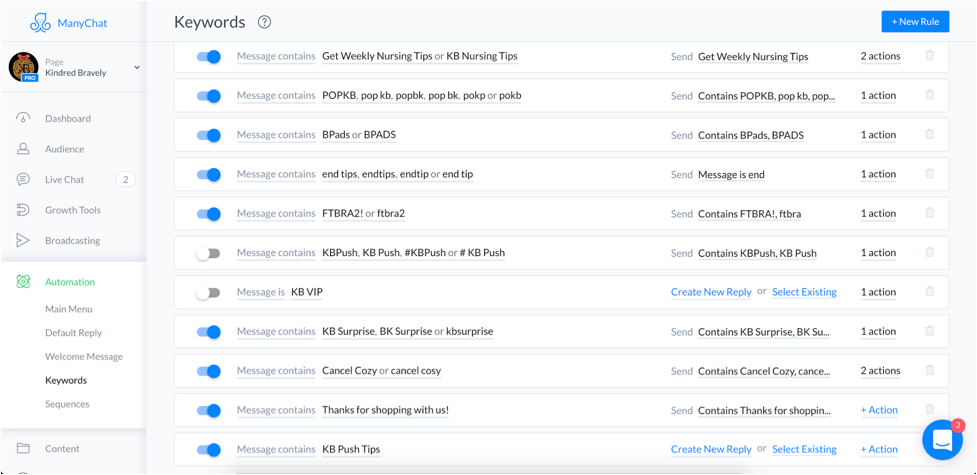This screenshot has width=977, height=475.
Task: Open 'Message contains' dropdown for KB Push Tips
Action: pos(276,449)
